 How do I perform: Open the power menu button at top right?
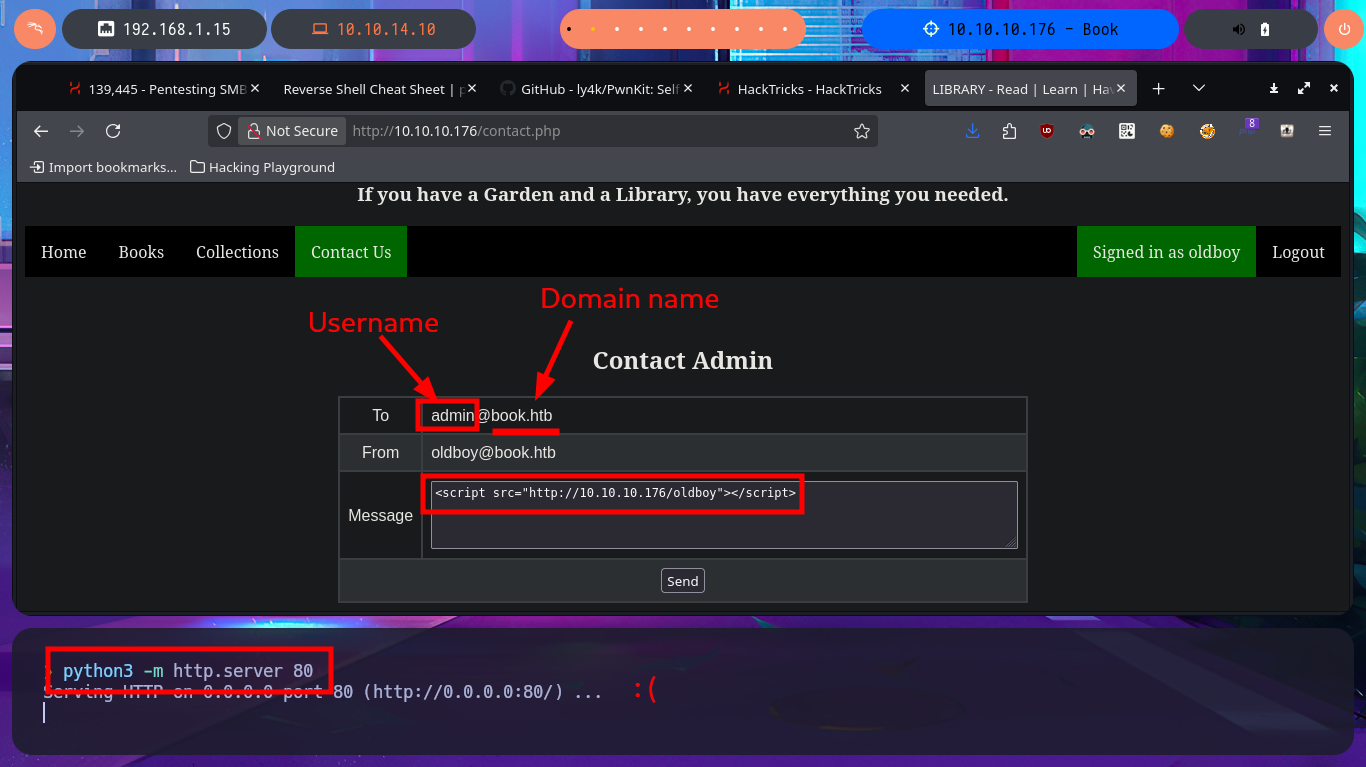pyautogui.click(x=1344, y=29)
